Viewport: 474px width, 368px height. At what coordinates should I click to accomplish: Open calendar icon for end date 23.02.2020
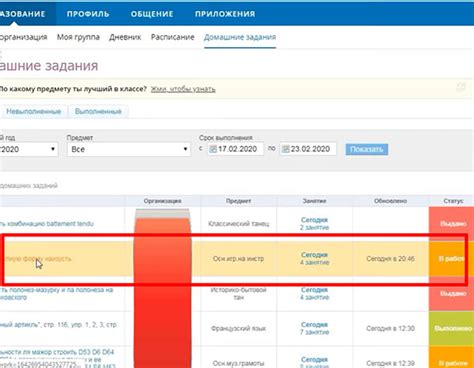pyautogui.click(x=285, y=149)
